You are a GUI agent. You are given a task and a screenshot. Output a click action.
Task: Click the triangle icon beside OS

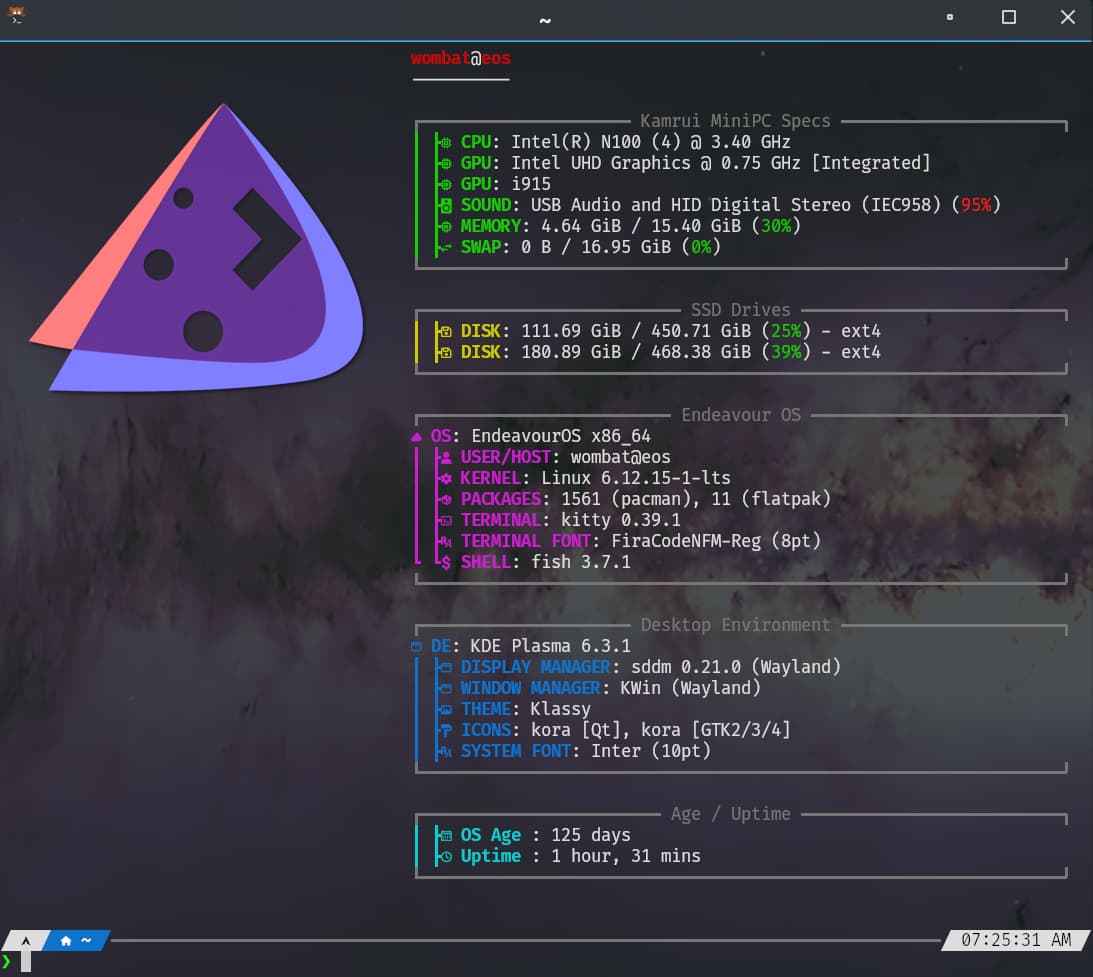[416, 437]
